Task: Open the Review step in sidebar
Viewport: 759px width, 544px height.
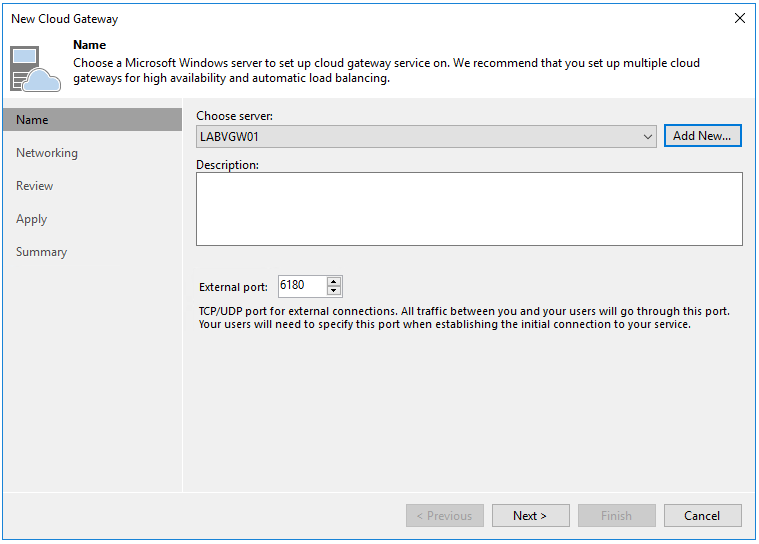Action: click(35, 186)
